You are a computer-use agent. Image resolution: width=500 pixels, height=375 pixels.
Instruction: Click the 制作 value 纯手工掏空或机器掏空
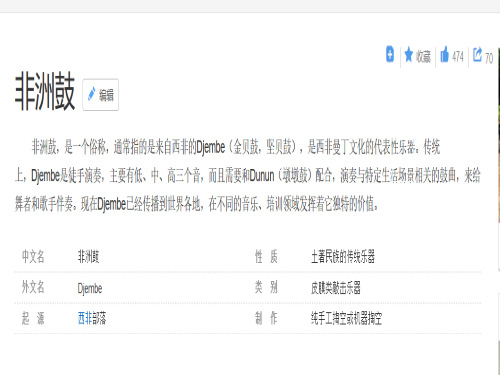[x=346, y=318]
